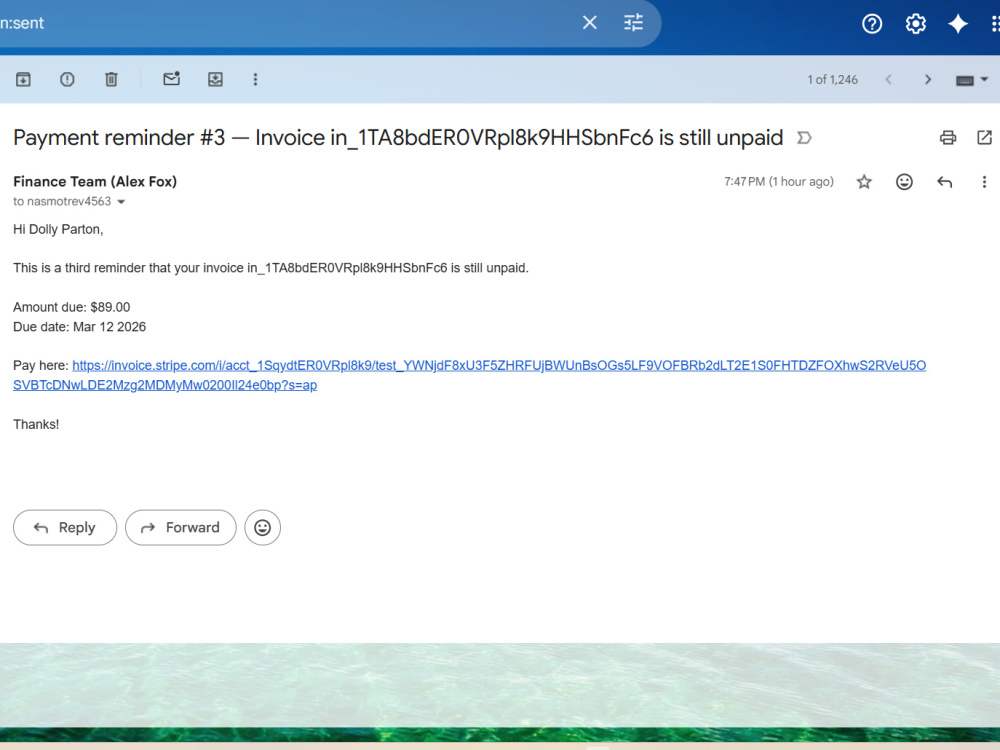Report this email as spam
1000x750 pixels.
67,79
